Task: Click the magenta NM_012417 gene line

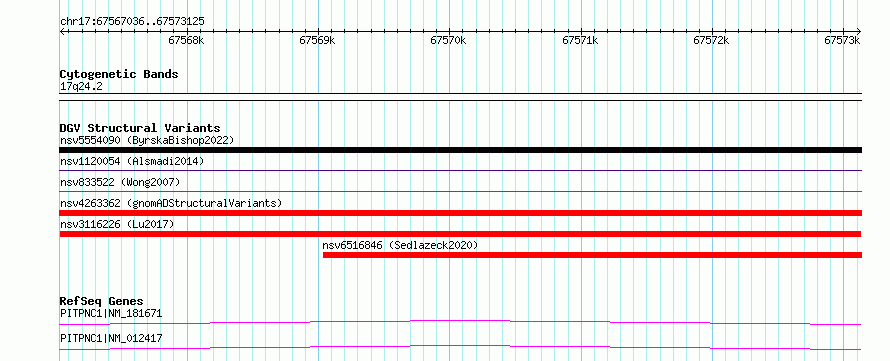Action: coord(460,347)
